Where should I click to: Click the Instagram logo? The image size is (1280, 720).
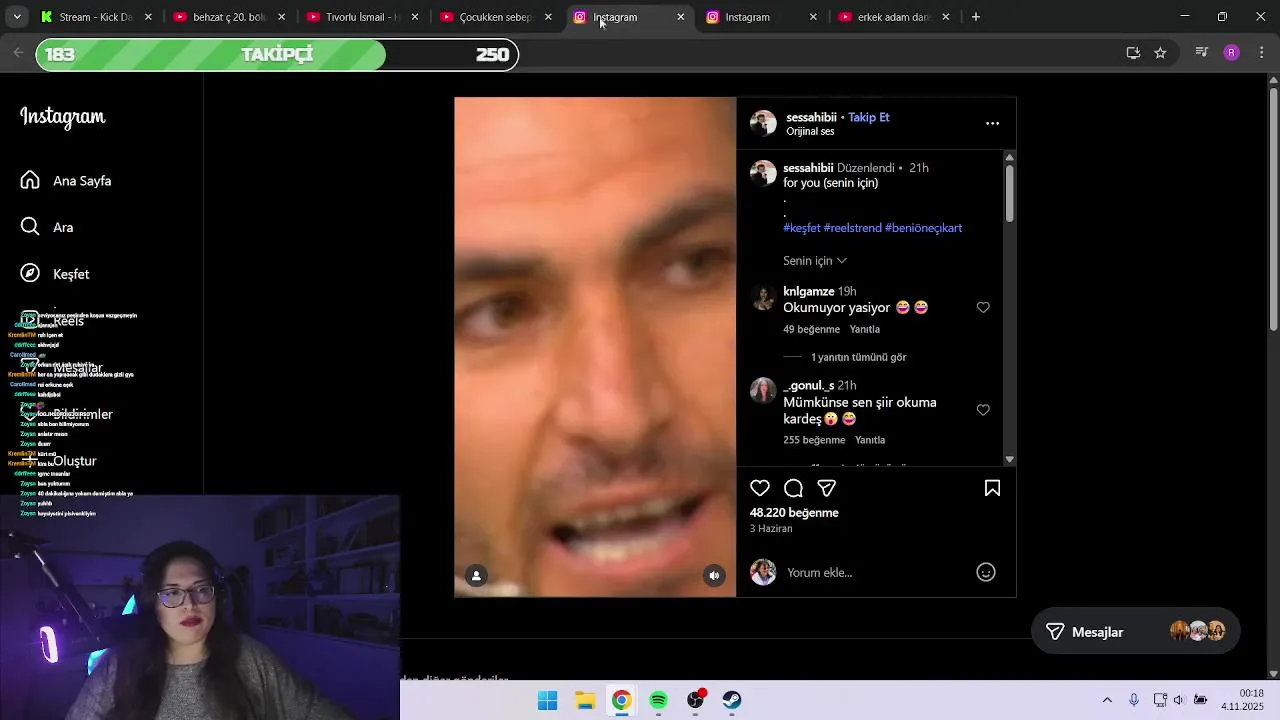coord(62,117)
